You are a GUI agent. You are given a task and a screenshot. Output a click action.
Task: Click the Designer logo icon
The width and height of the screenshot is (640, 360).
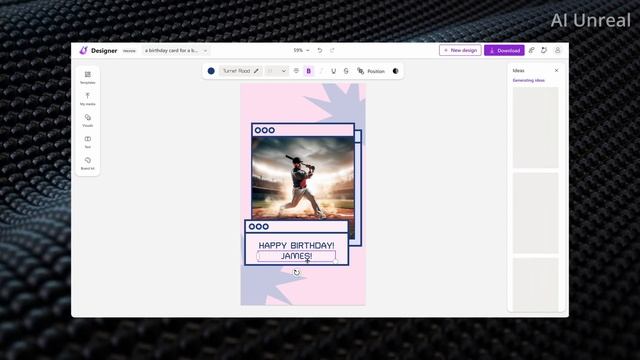(84, 50)
